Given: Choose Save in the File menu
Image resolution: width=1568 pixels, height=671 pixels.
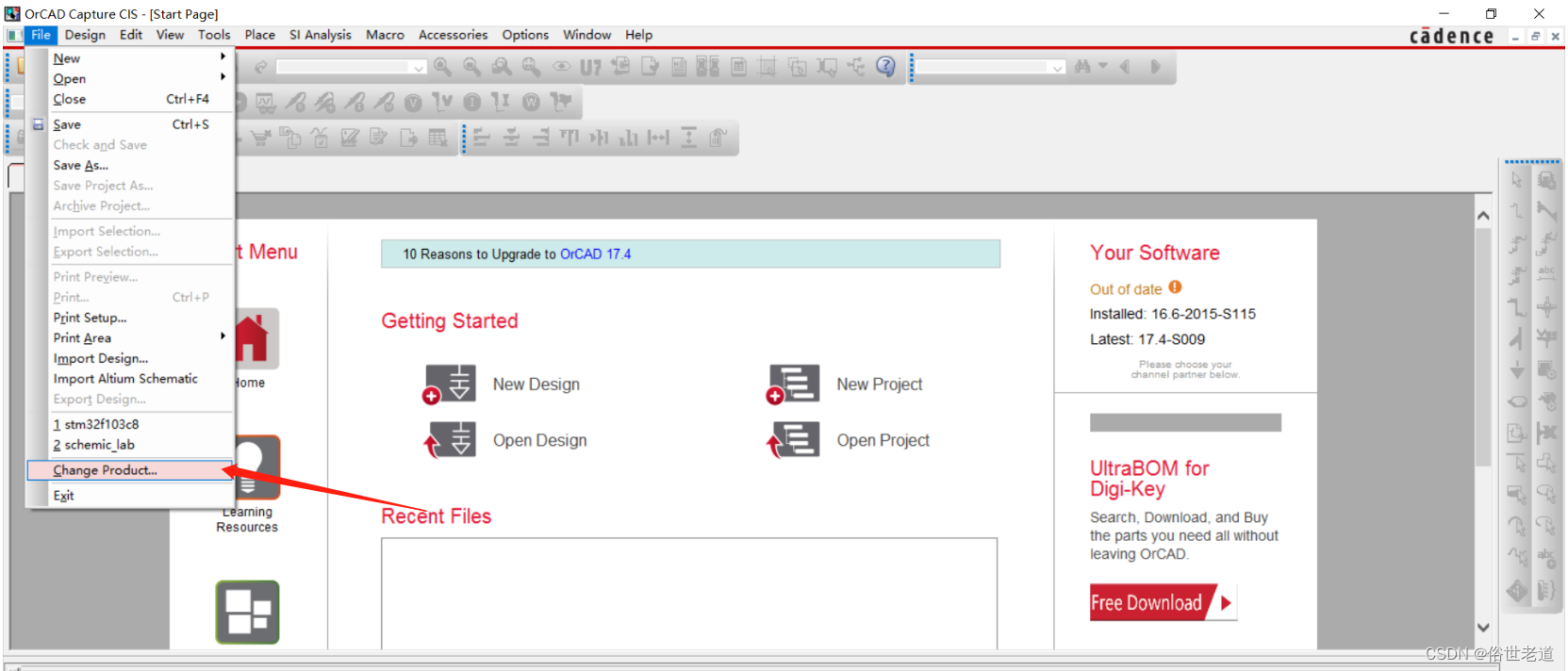Looking at the screenshot, I should click(130, 124).
